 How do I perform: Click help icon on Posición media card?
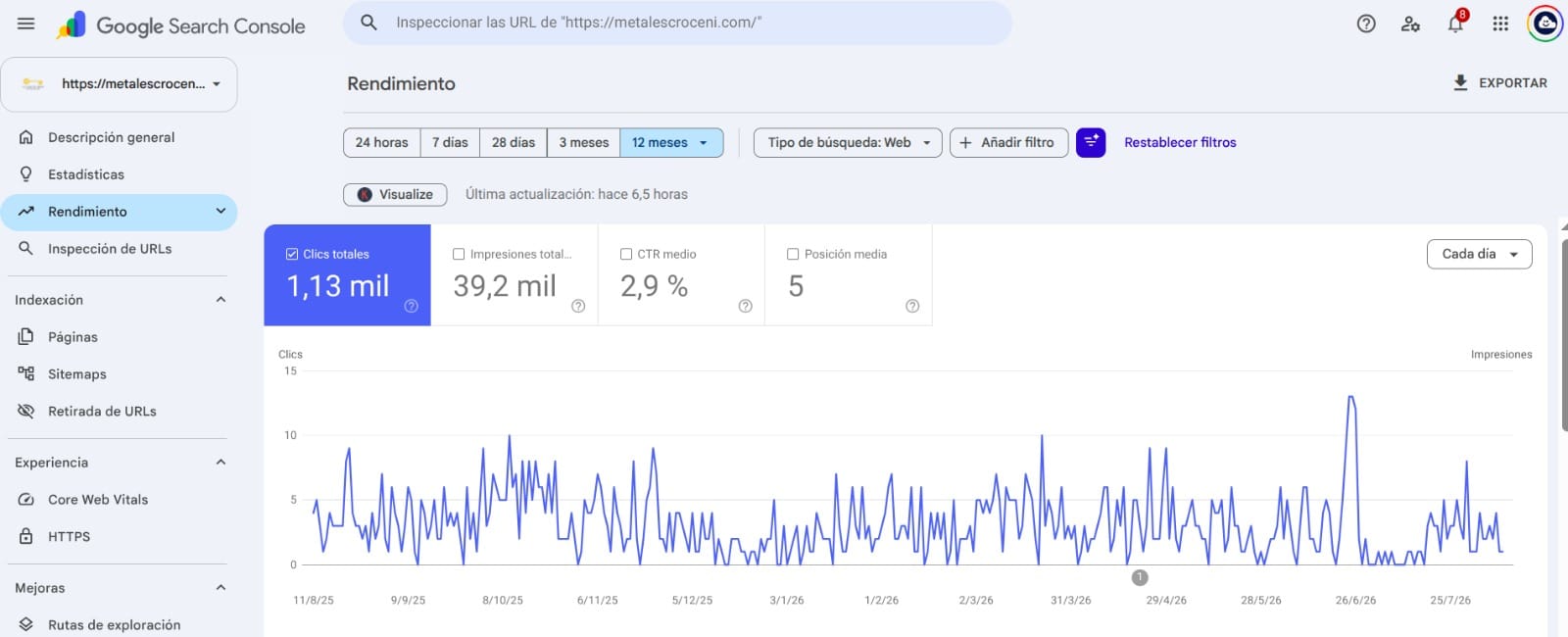coord(912,306)
